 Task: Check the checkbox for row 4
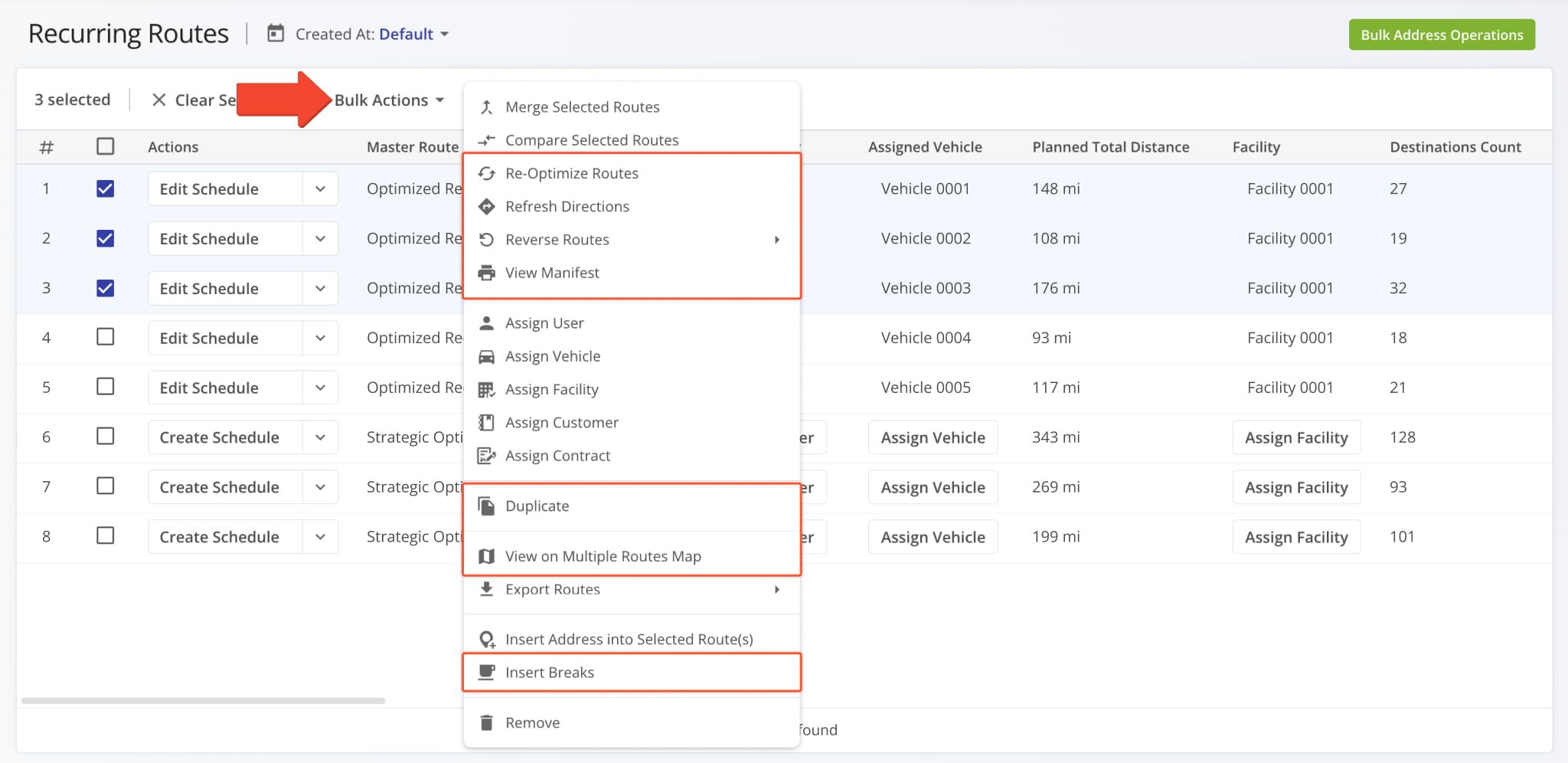(x=106, y=337)
